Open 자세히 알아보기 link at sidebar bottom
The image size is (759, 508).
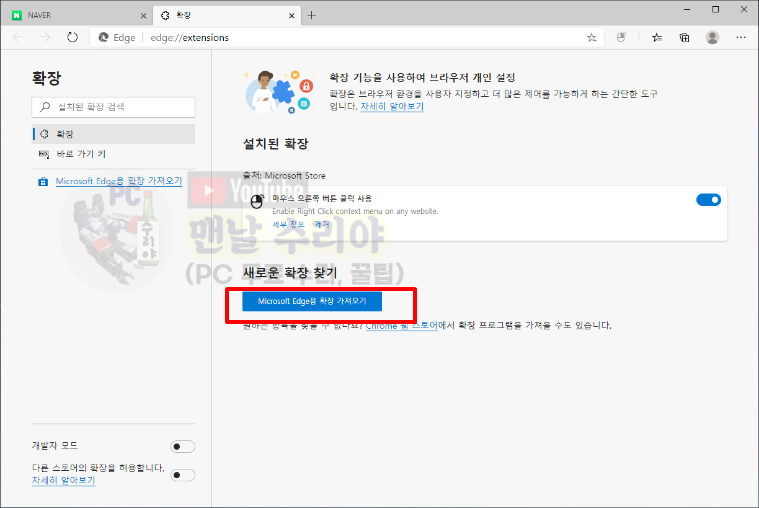(x=63, y=480)
